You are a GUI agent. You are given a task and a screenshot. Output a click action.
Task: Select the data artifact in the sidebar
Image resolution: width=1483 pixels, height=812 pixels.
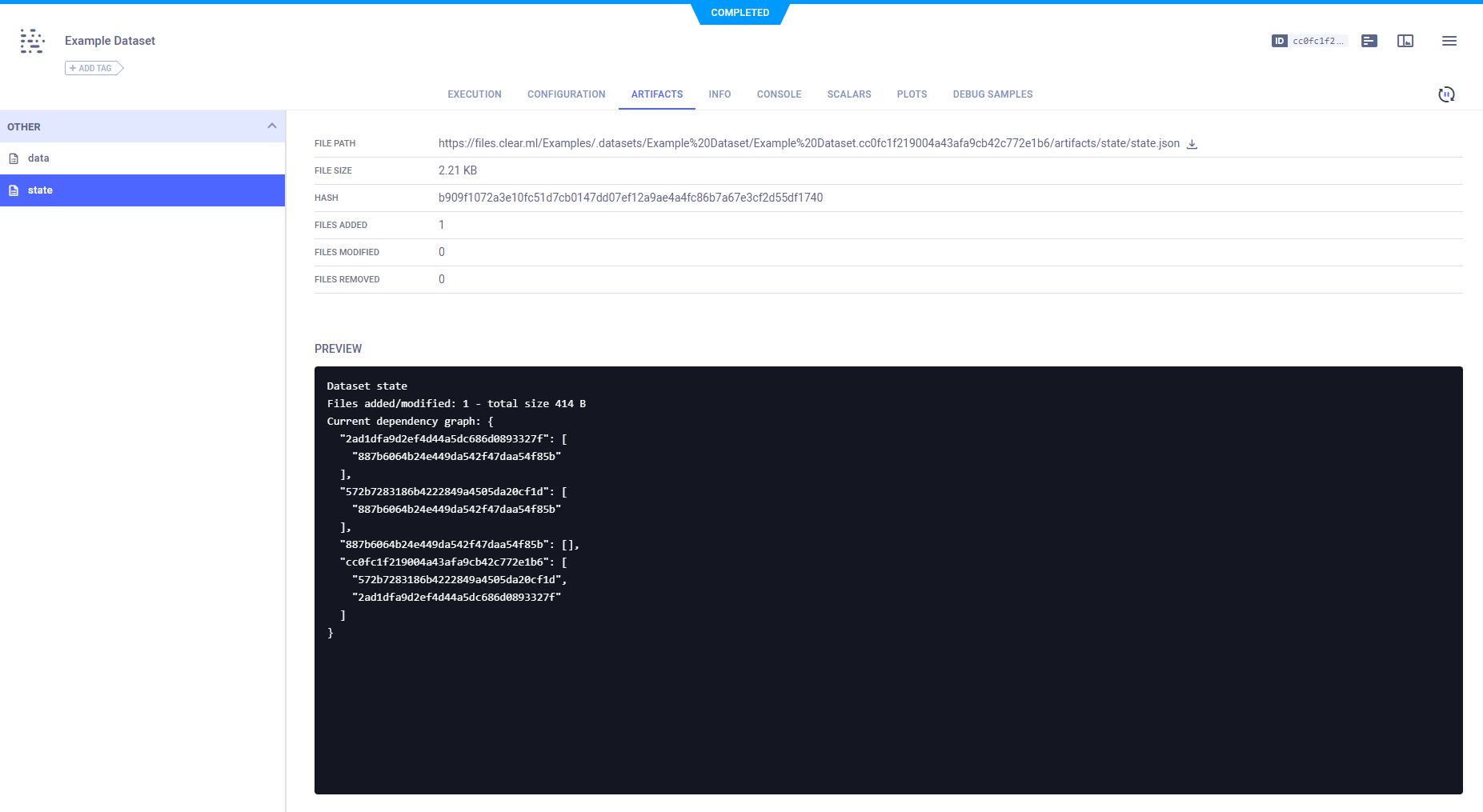(38, 158)
